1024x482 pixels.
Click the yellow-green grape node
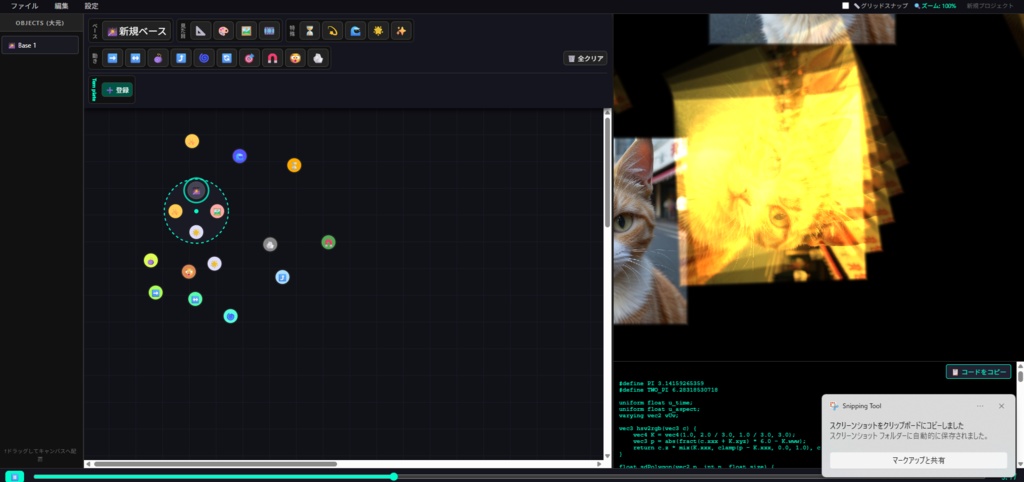click(151, 261)
